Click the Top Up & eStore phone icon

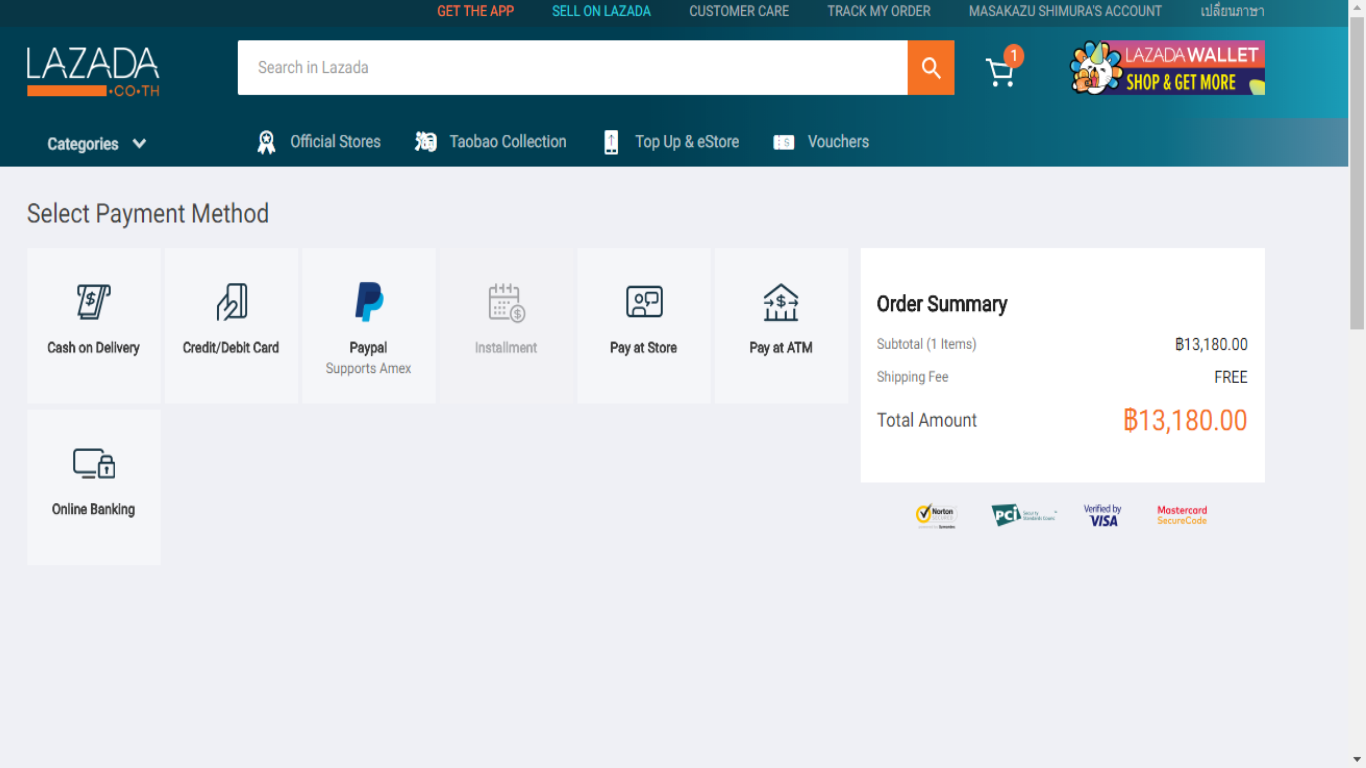(611, 142)
